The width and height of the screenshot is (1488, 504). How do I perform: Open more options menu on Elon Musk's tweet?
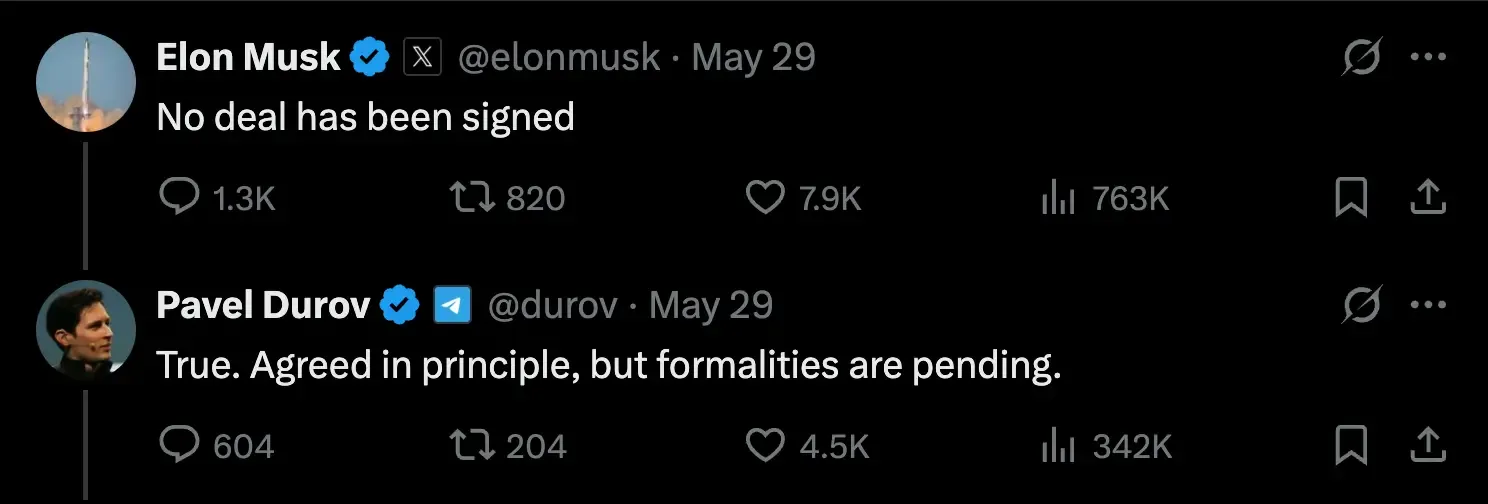[1428, 58]
